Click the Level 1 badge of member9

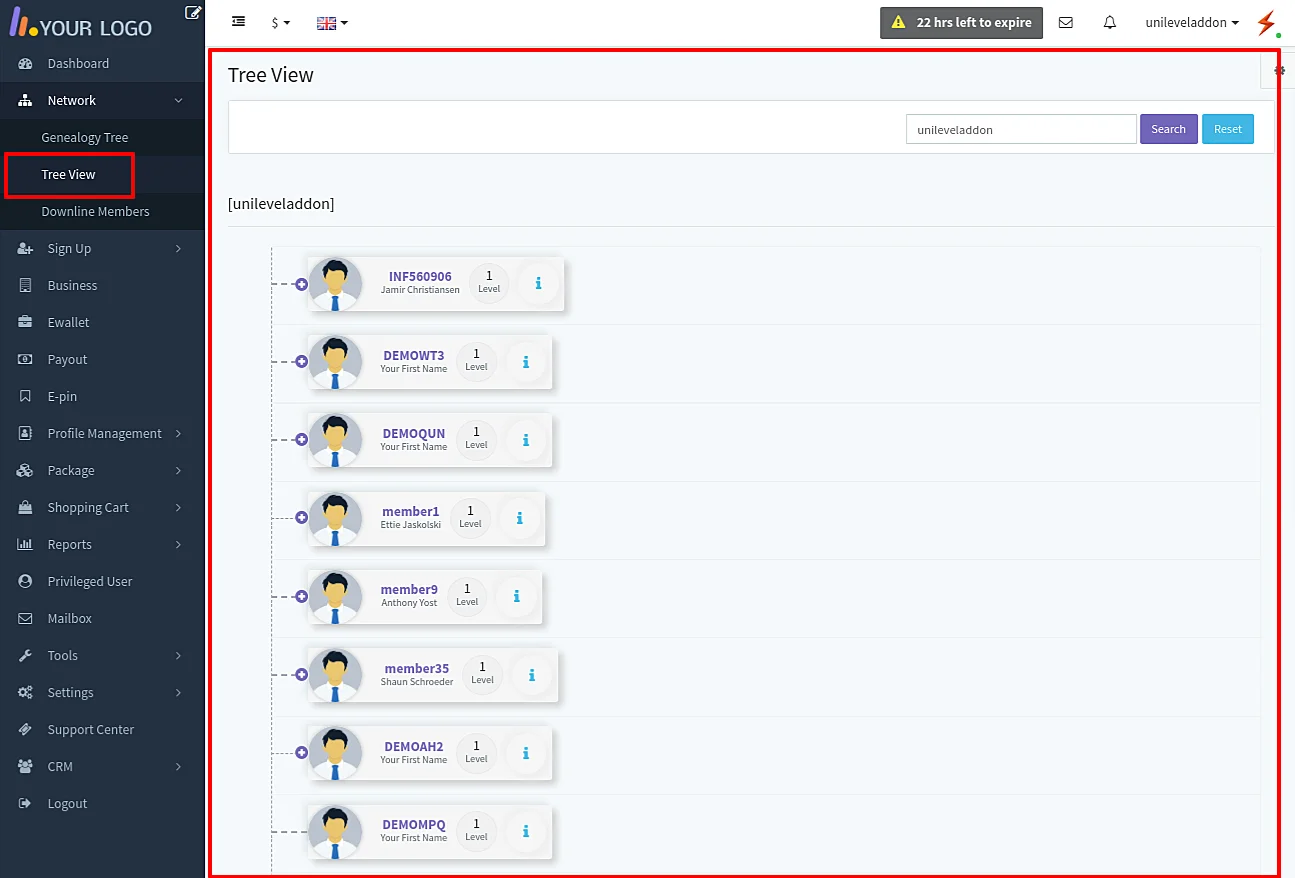click(467, 596)
